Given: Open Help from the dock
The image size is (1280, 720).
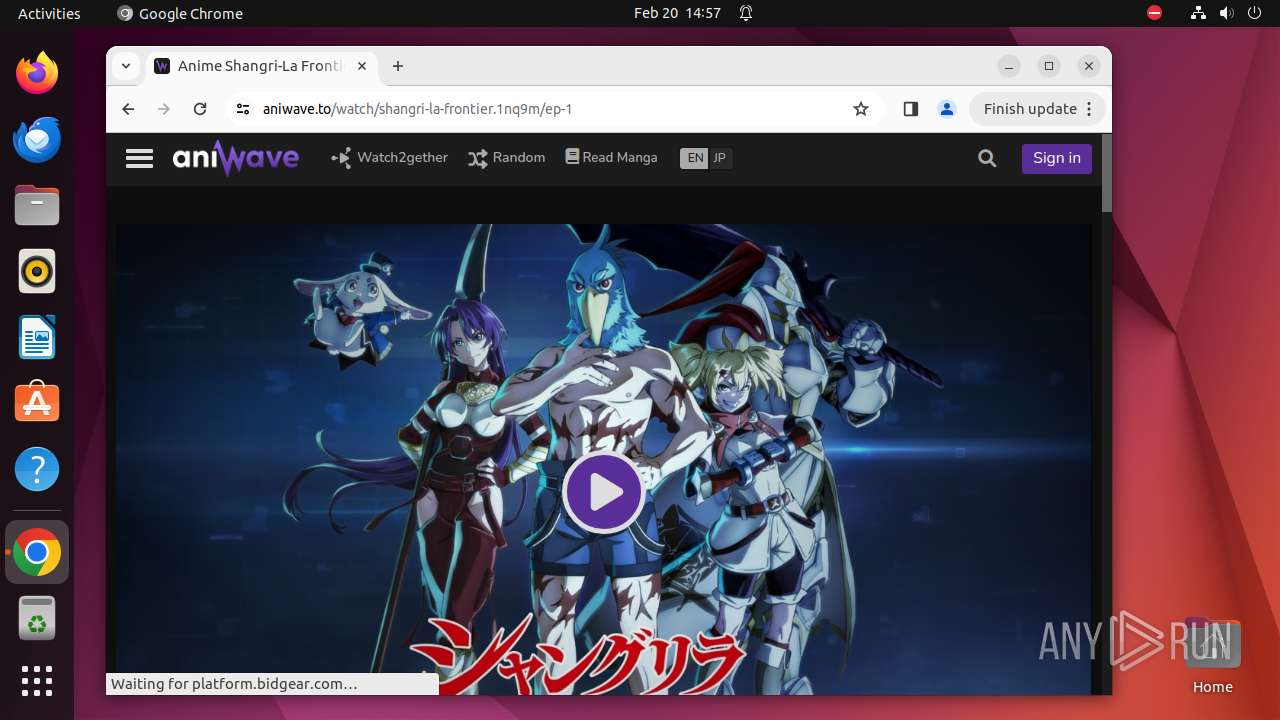Looking at the screenshot, I should click(37, 469).
